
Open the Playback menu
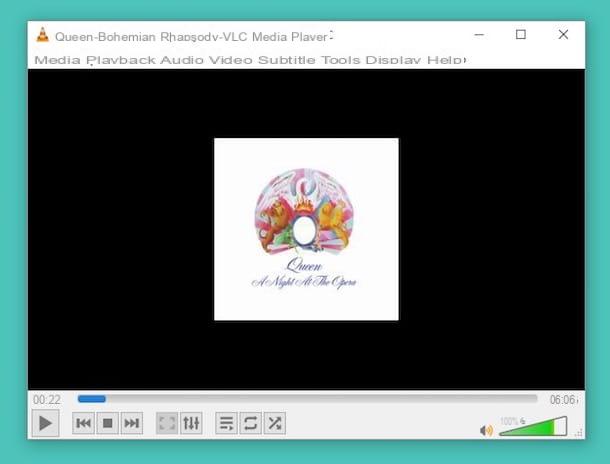tap(121, 60)
